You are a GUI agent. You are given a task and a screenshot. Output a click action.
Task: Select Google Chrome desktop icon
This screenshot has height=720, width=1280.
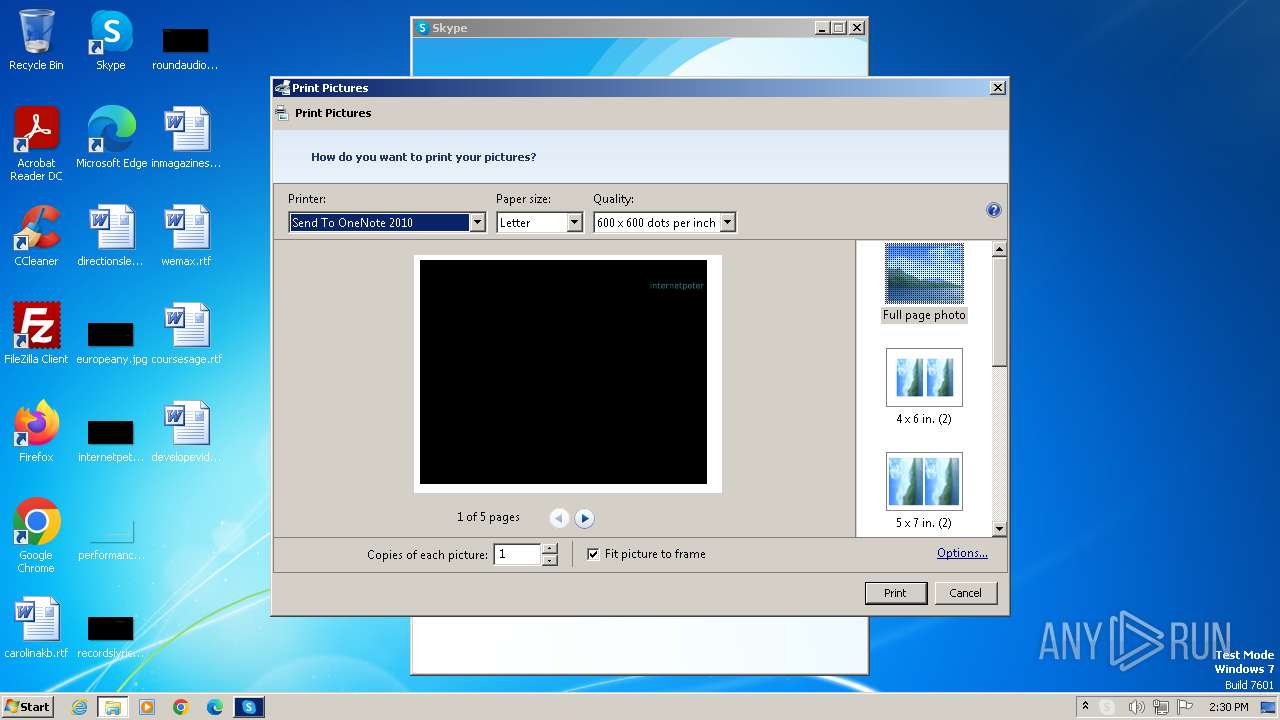[36, 536]
